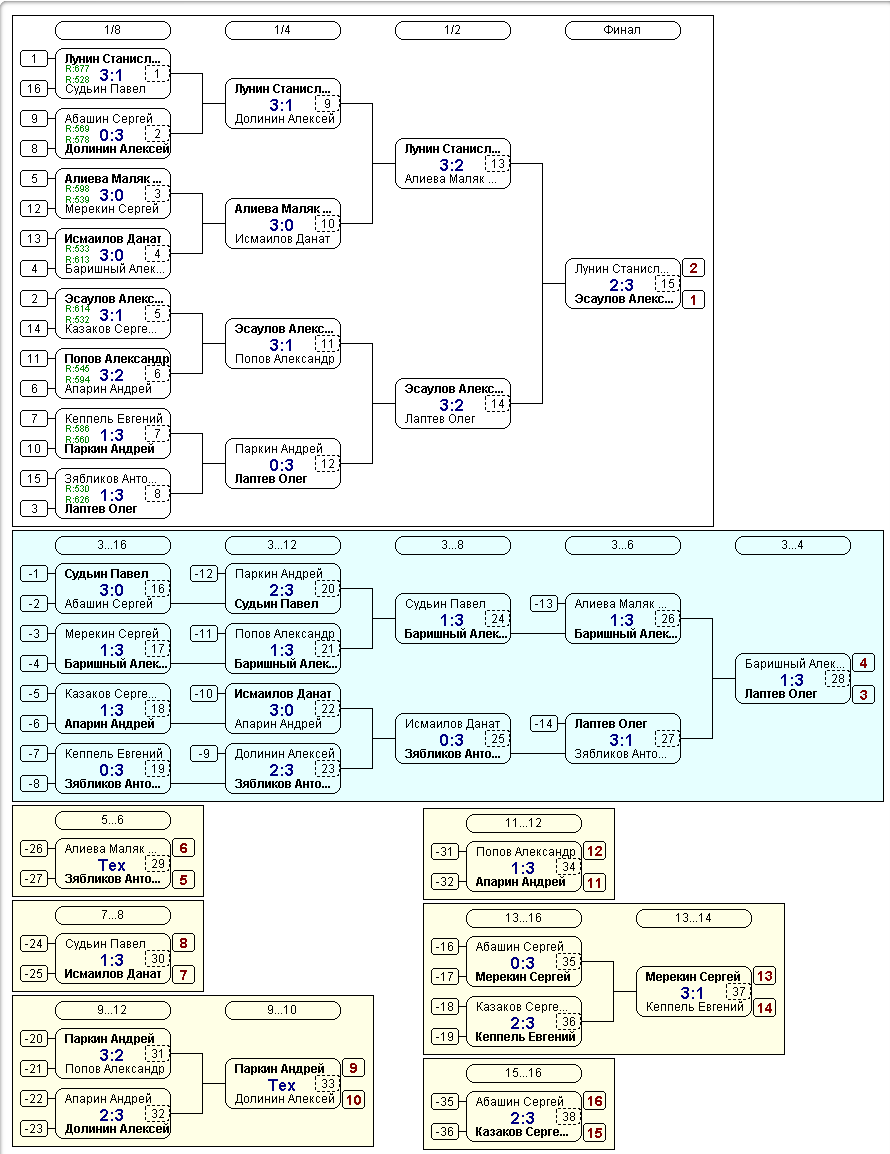Screen dimensions: 890x1154
Task: Click the 15...16 bracket header
Action: tap(523, 1073)
